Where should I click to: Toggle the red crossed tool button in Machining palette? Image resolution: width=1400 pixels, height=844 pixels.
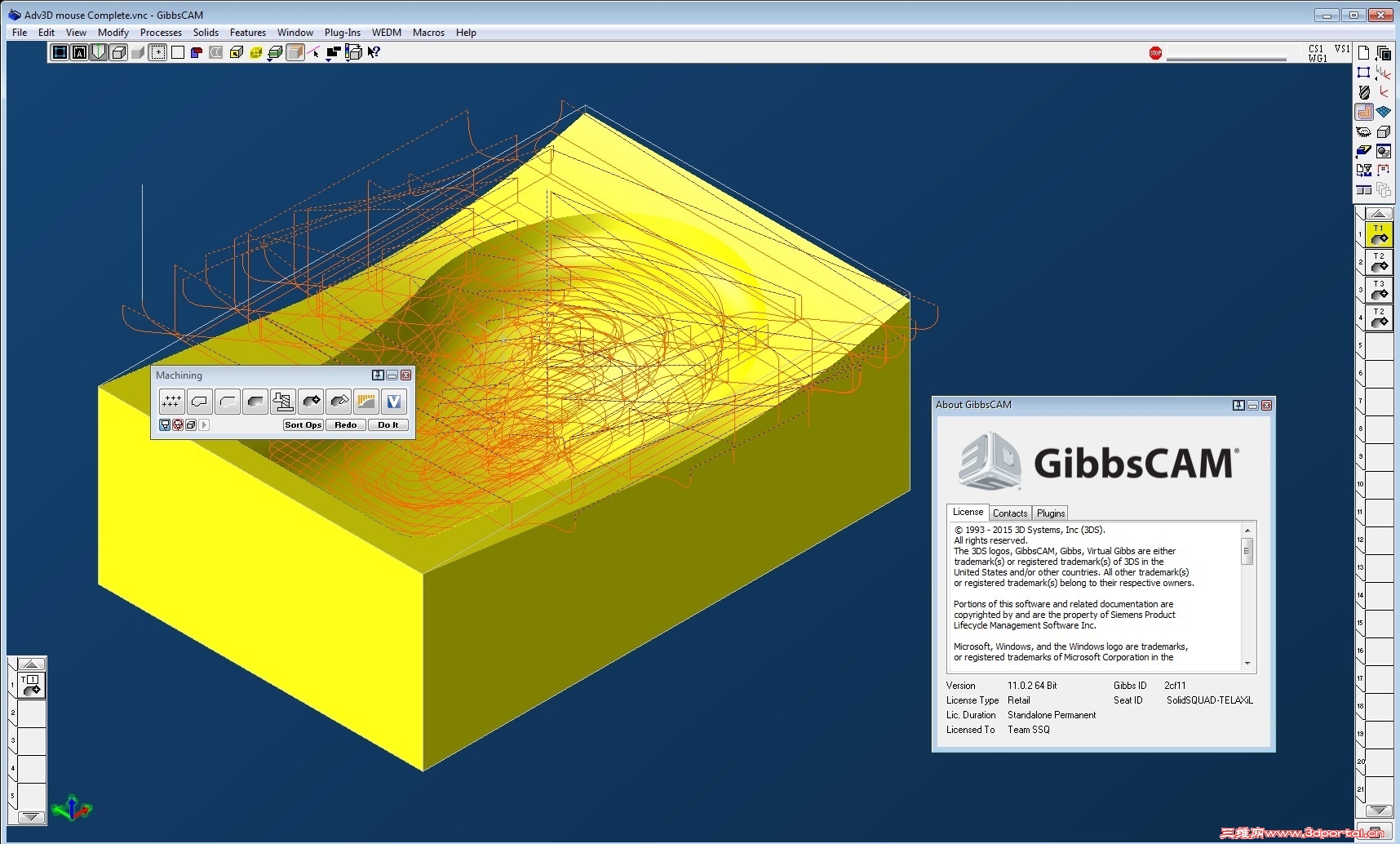pos(178,425)
